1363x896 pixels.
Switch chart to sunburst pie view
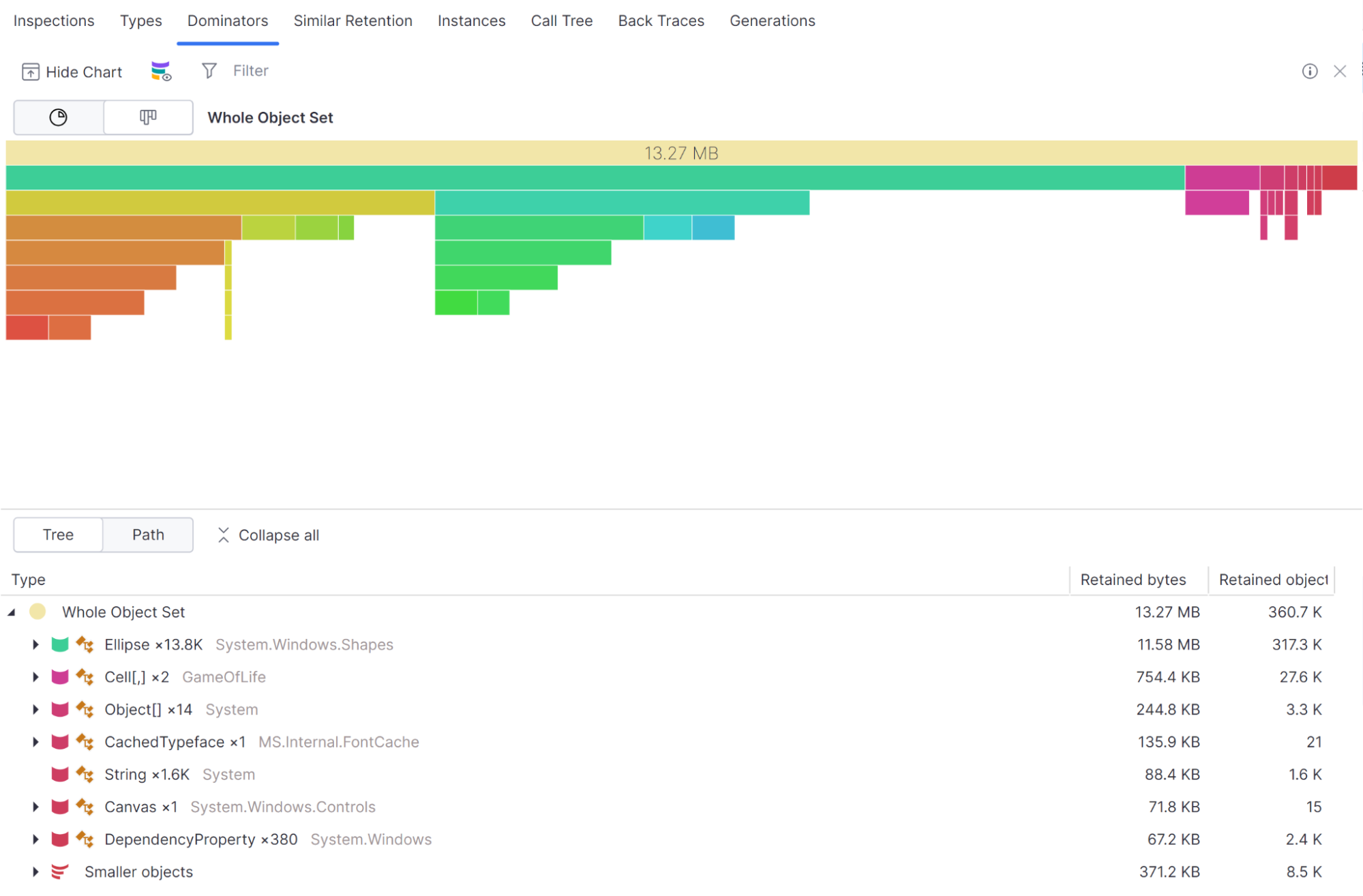click(59, 117)
